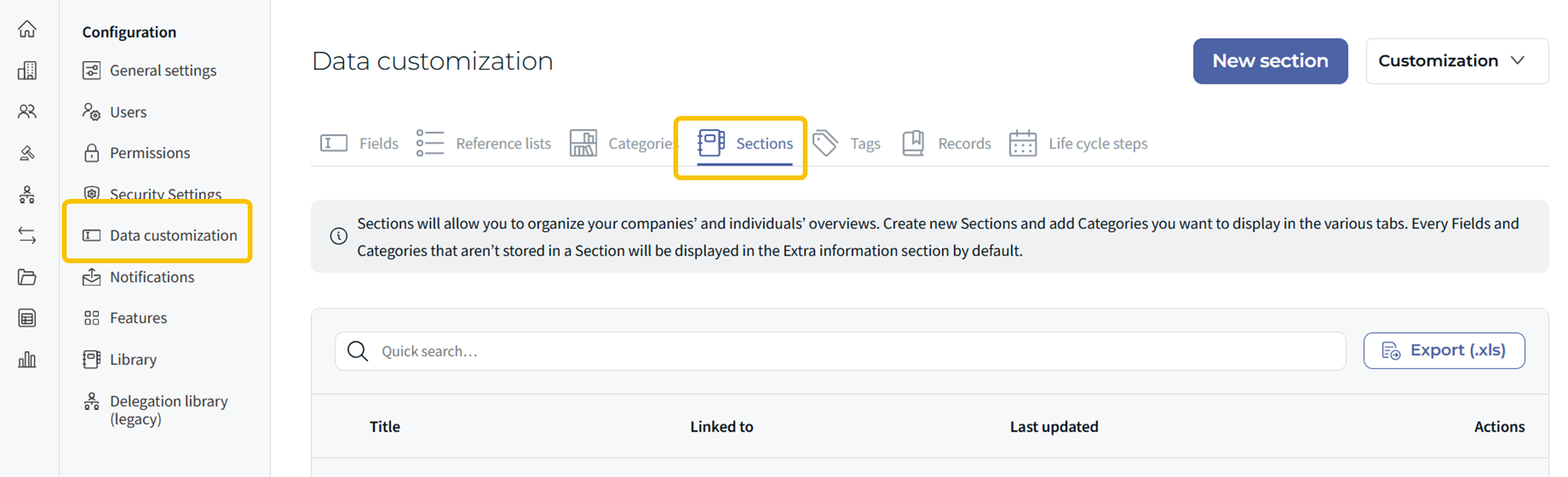Switch to the Fields tab

(x=360, y=143)
